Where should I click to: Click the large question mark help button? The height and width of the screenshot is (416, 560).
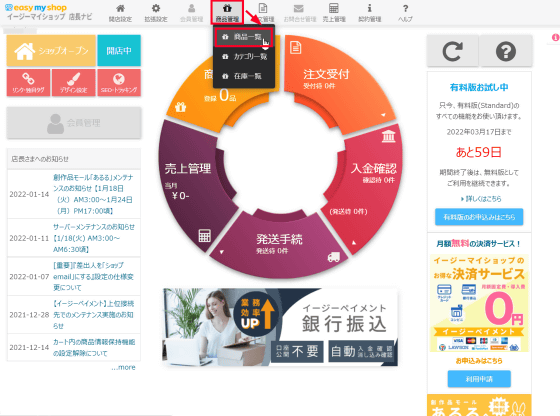click(506, 51)
